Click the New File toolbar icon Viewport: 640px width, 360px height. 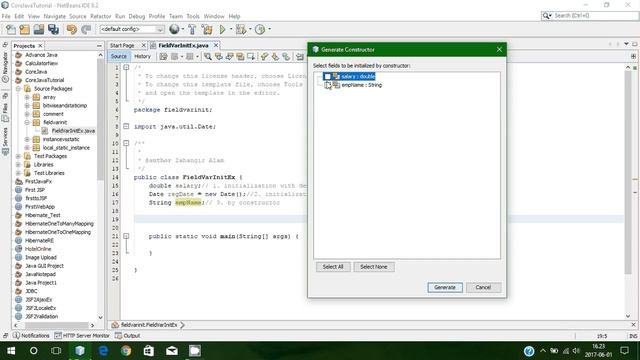click(x=11, y=29)
